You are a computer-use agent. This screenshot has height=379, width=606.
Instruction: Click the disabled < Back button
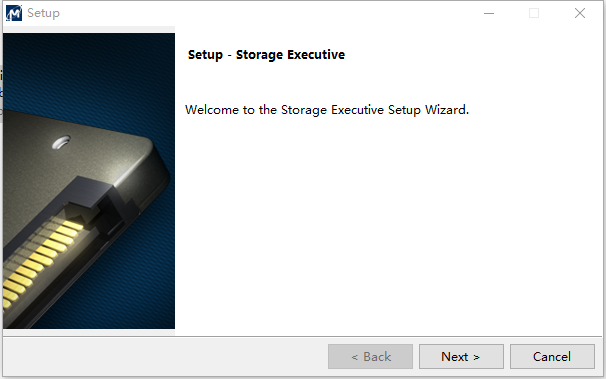tap(370, 356)
